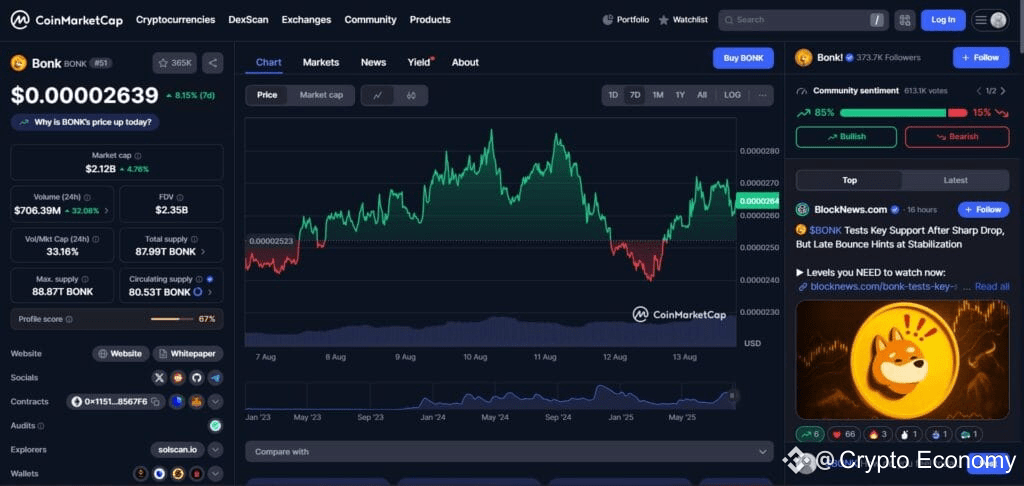Image resolution: width=1024 pixels, height=486 pixels.
Task: Open the CoinMarketCap home logo
Action: [x=67, y=20]
